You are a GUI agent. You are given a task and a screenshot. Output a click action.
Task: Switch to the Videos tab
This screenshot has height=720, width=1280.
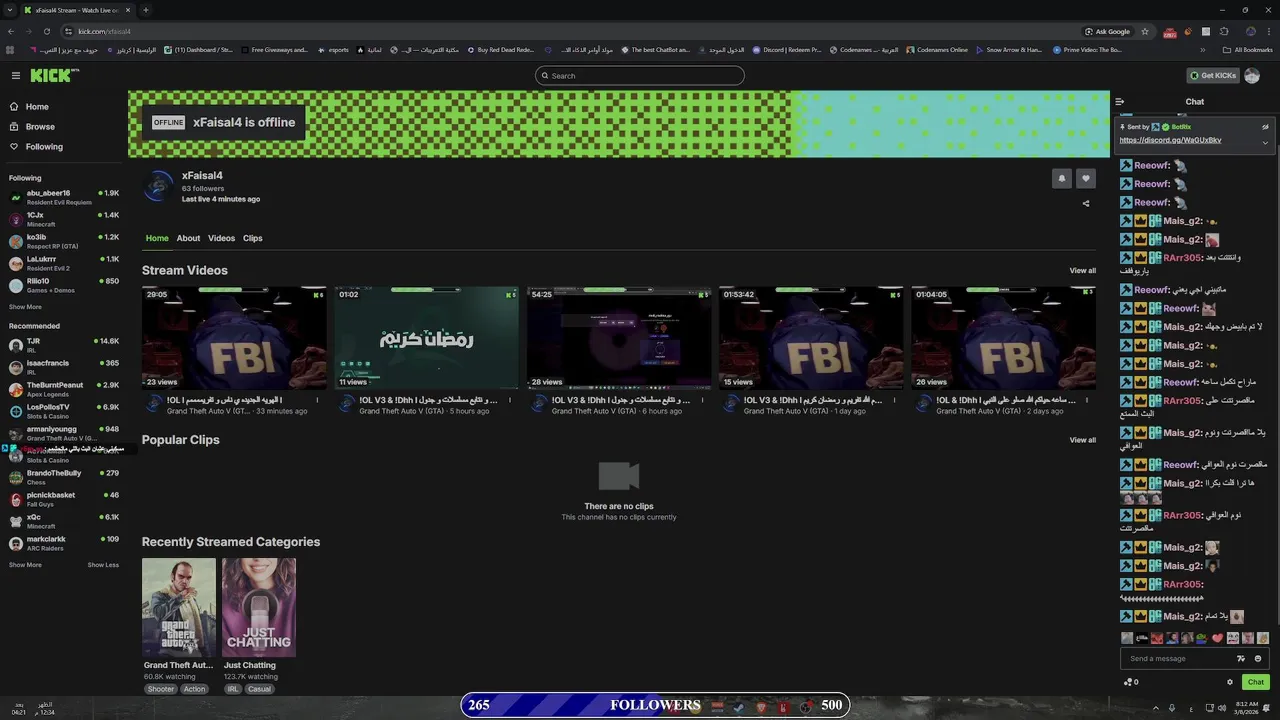coord(221,238)
